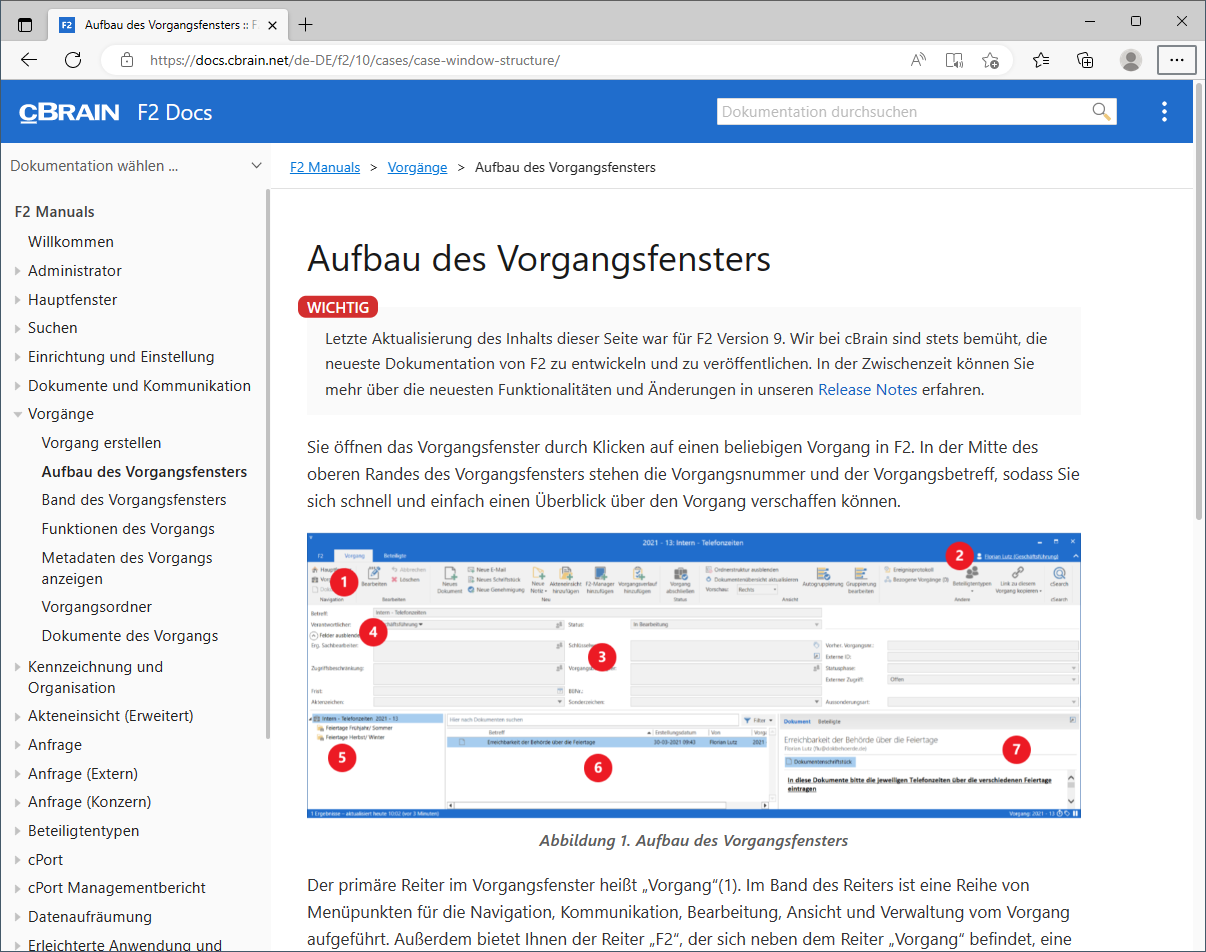Screen dimensions: 1206x952
Task: Open the tab actions menu icon
Action: [25, 24]
